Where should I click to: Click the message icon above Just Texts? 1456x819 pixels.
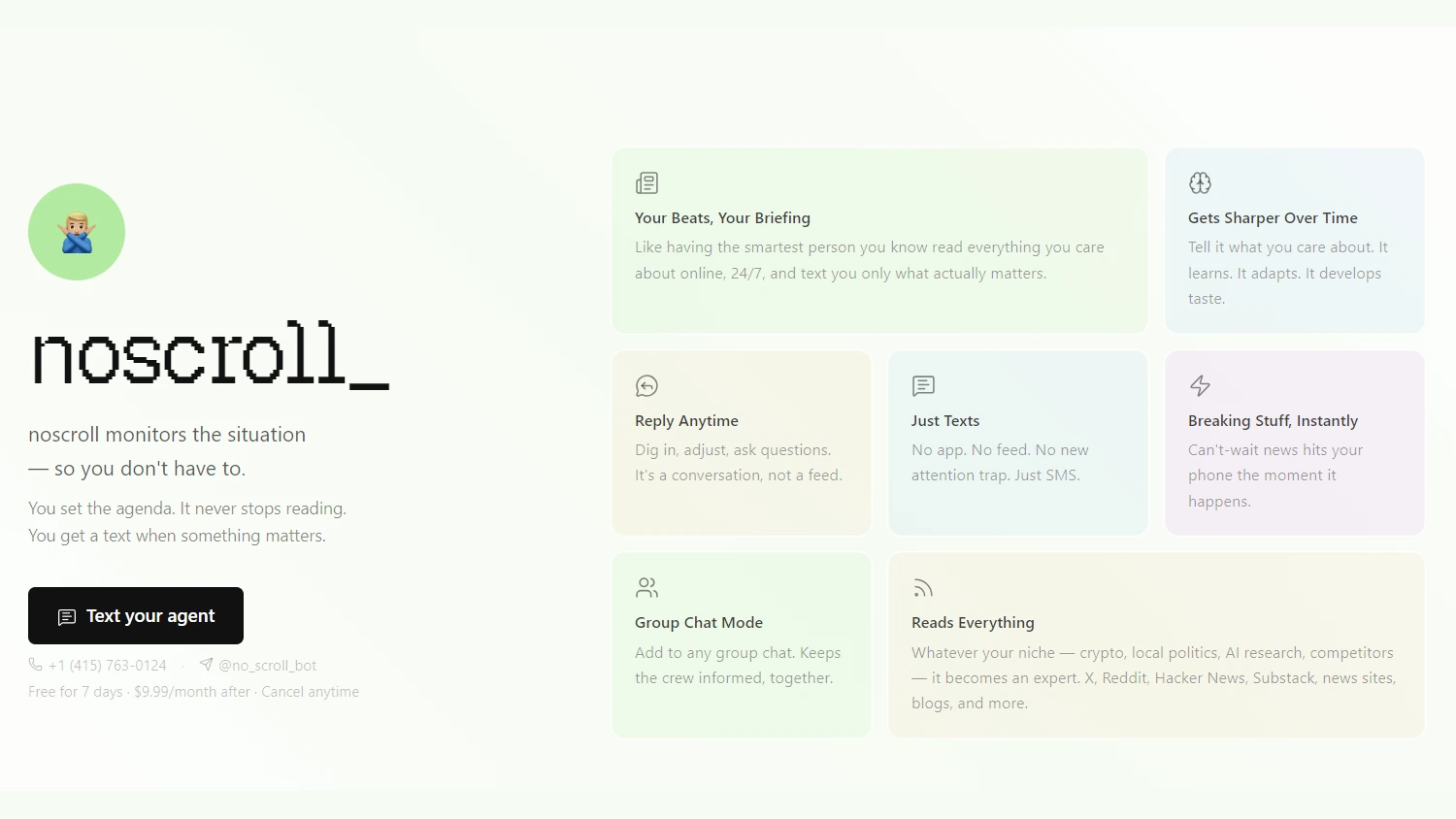click(923, 386)
